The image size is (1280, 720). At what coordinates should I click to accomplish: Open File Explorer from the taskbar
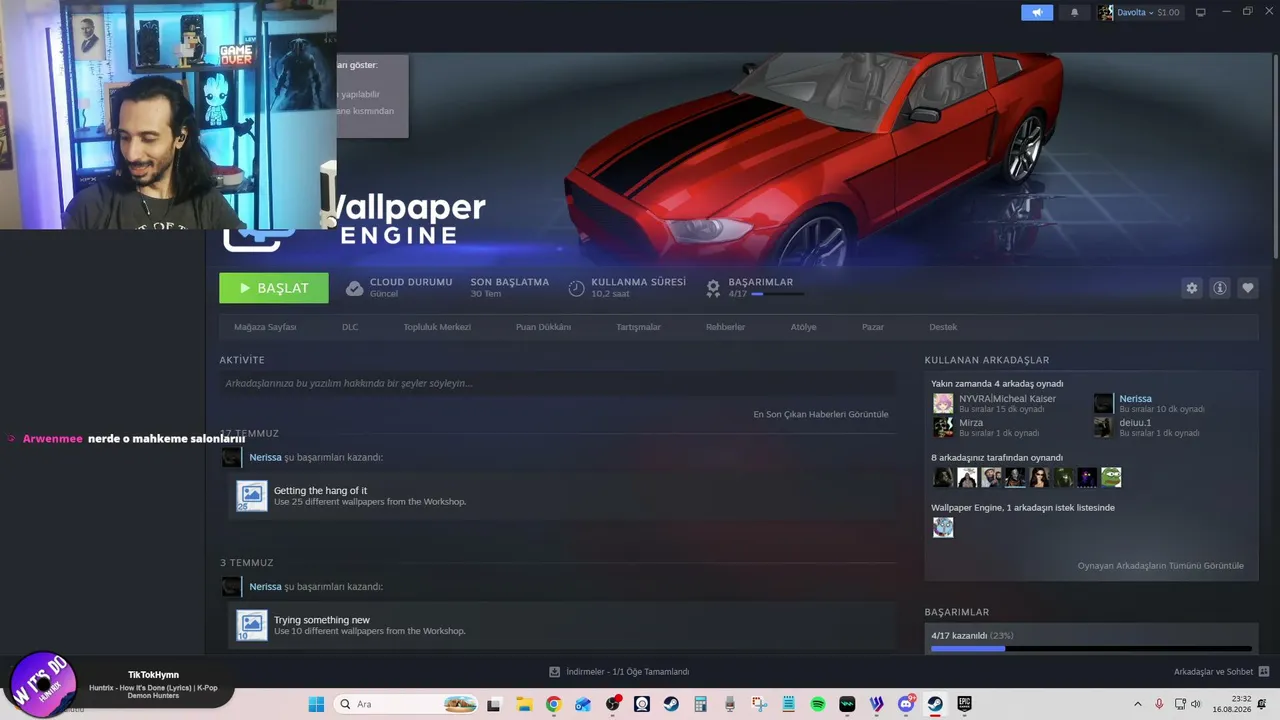tap(524, 704)
